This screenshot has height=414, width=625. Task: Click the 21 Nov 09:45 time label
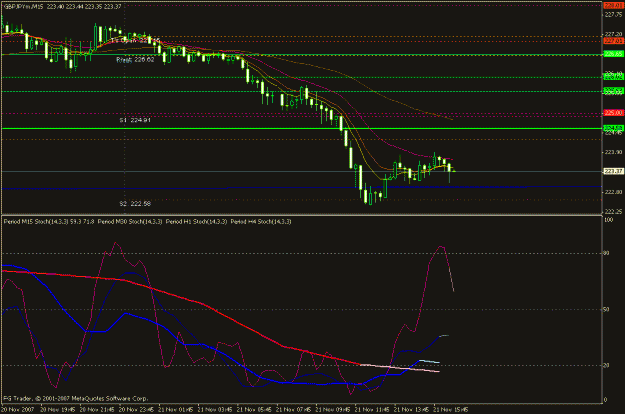tap(333, 410)
